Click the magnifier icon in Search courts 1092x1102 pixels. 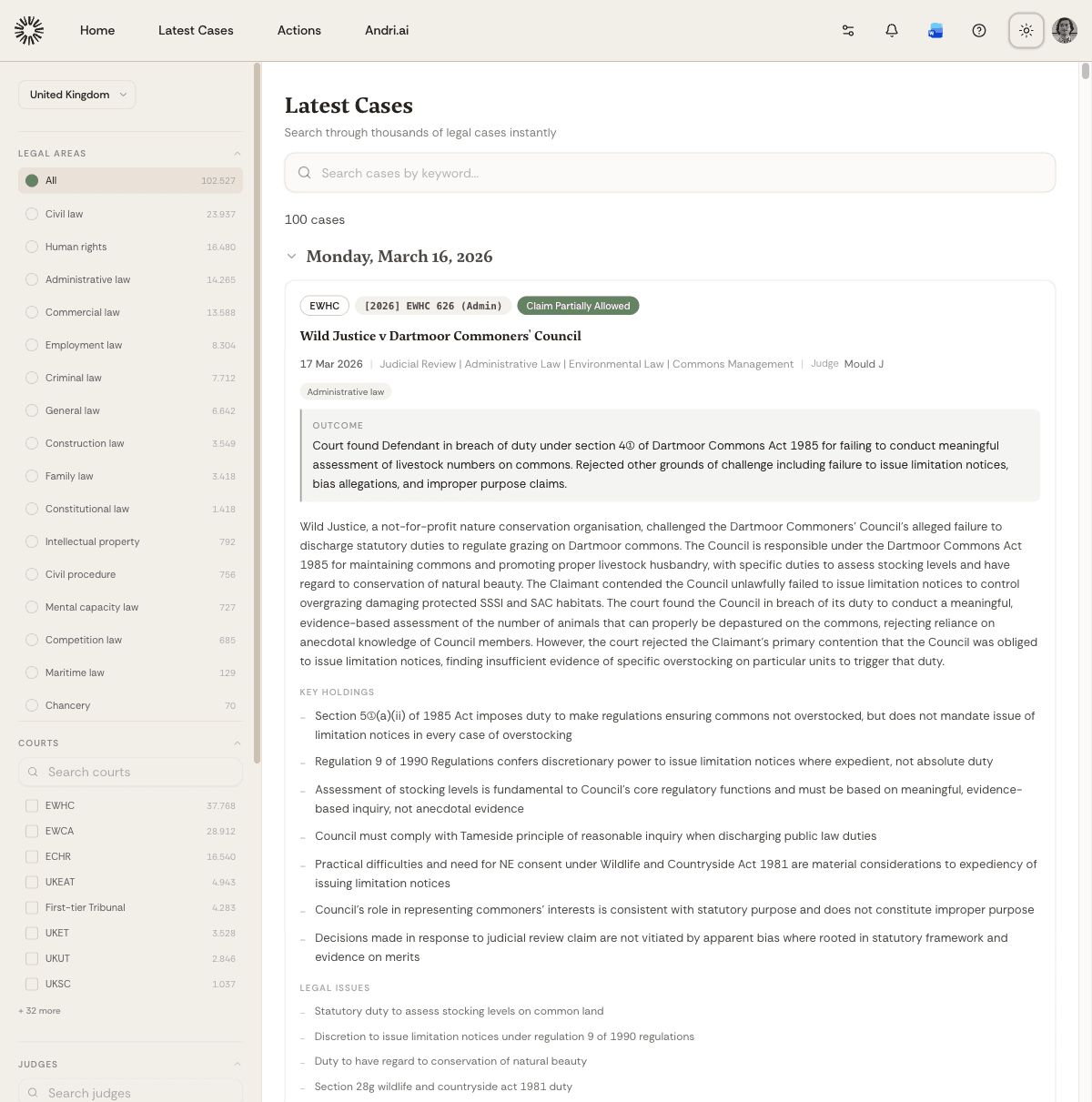[x=33, y=772]
